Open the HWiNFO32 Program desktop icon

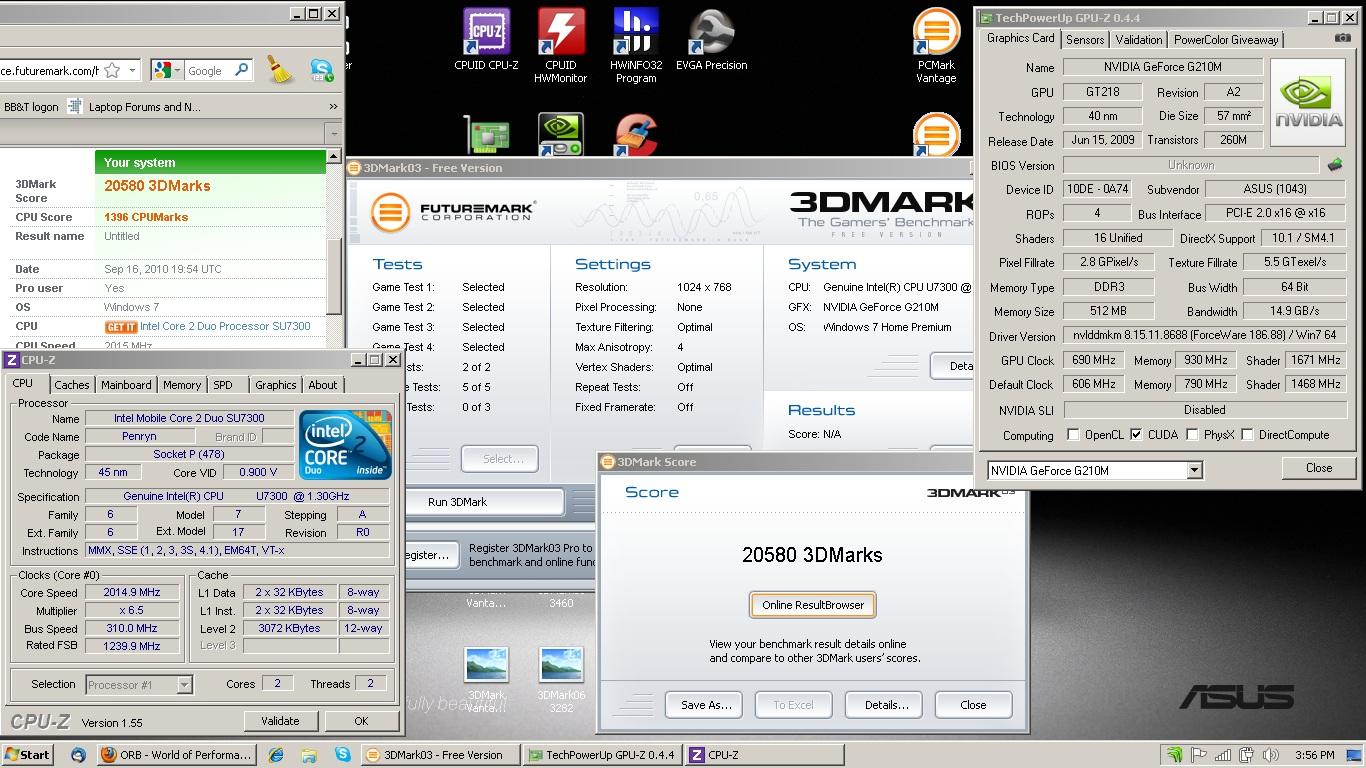pos(636,45)
